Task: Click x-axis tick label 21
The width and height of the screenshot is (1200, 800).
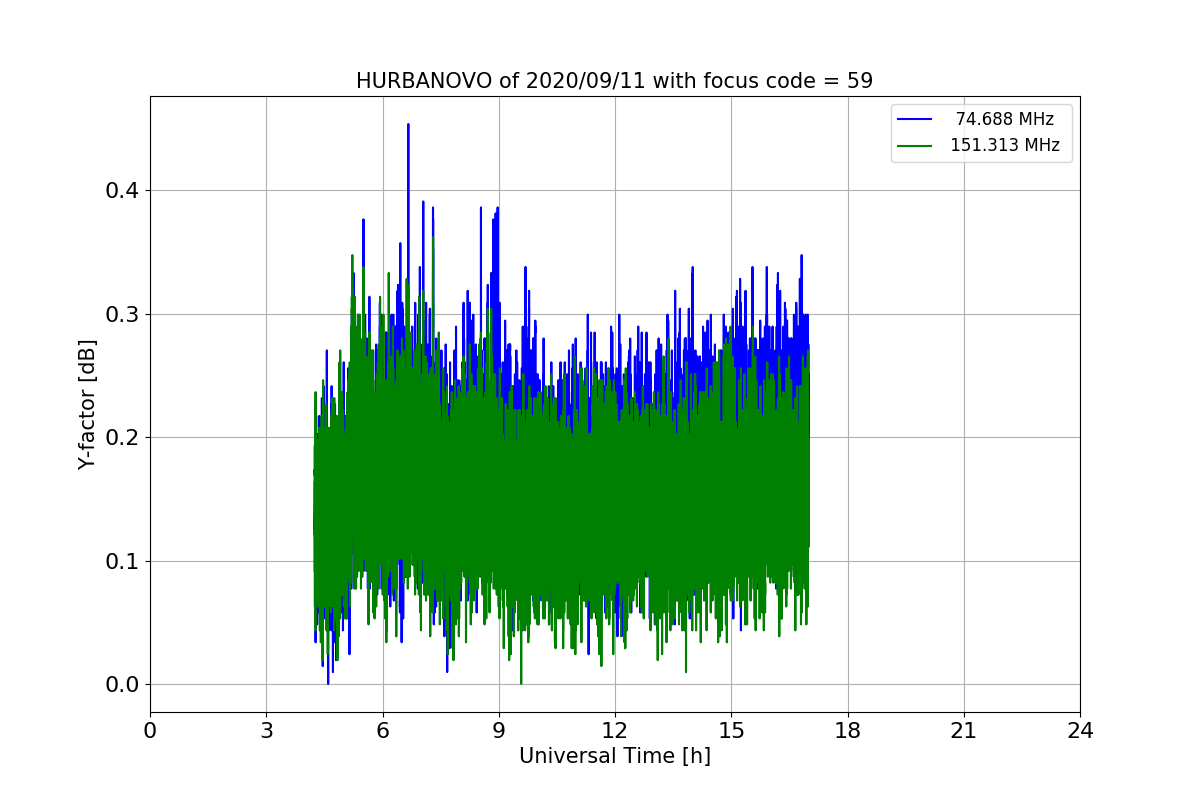Action: 964,731
